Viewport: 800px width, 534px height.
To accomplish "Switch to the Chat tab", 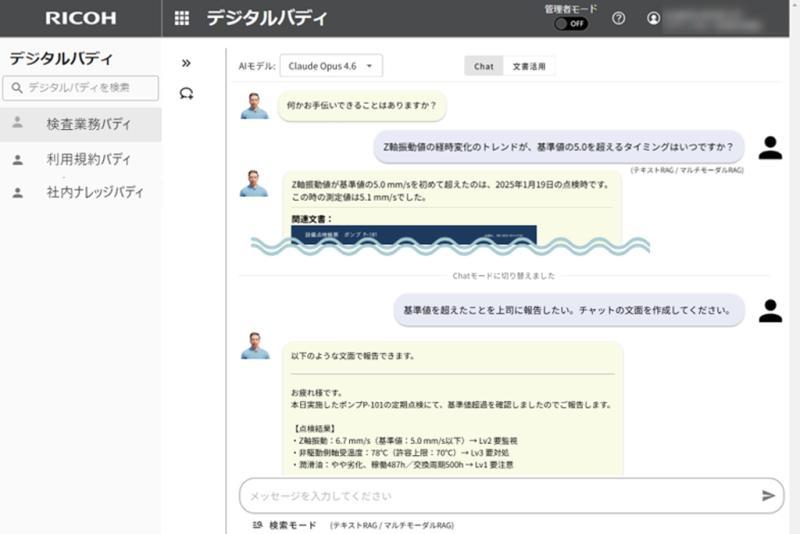I will (x=483, y=66).
